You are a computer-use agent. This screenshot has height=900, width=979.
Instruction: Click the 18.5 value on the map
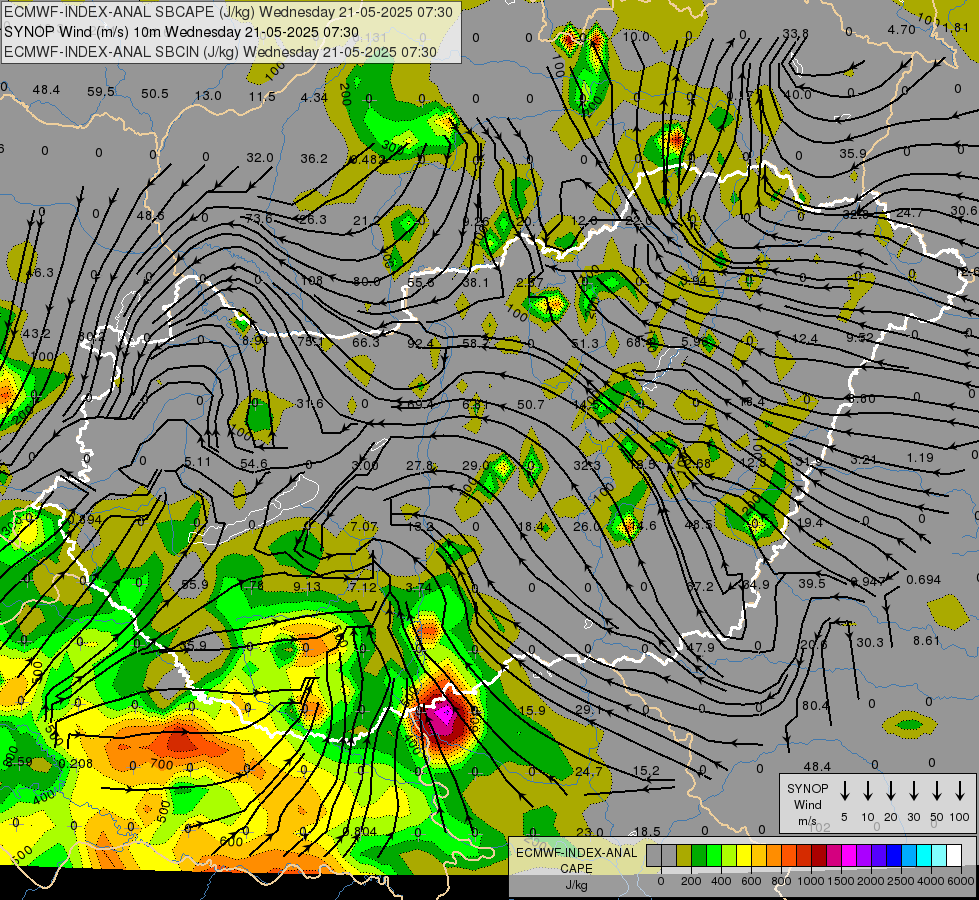(x=647, y=832)
